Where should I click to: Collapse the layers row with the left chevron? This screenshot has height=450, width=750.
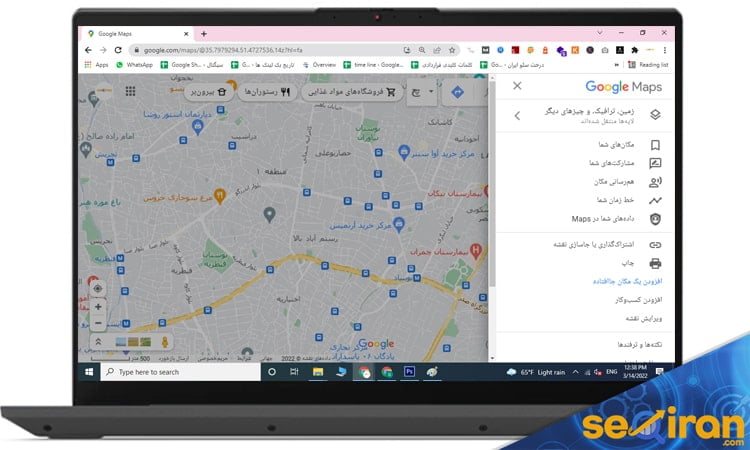pyautogui.click(x=517, y=115)
